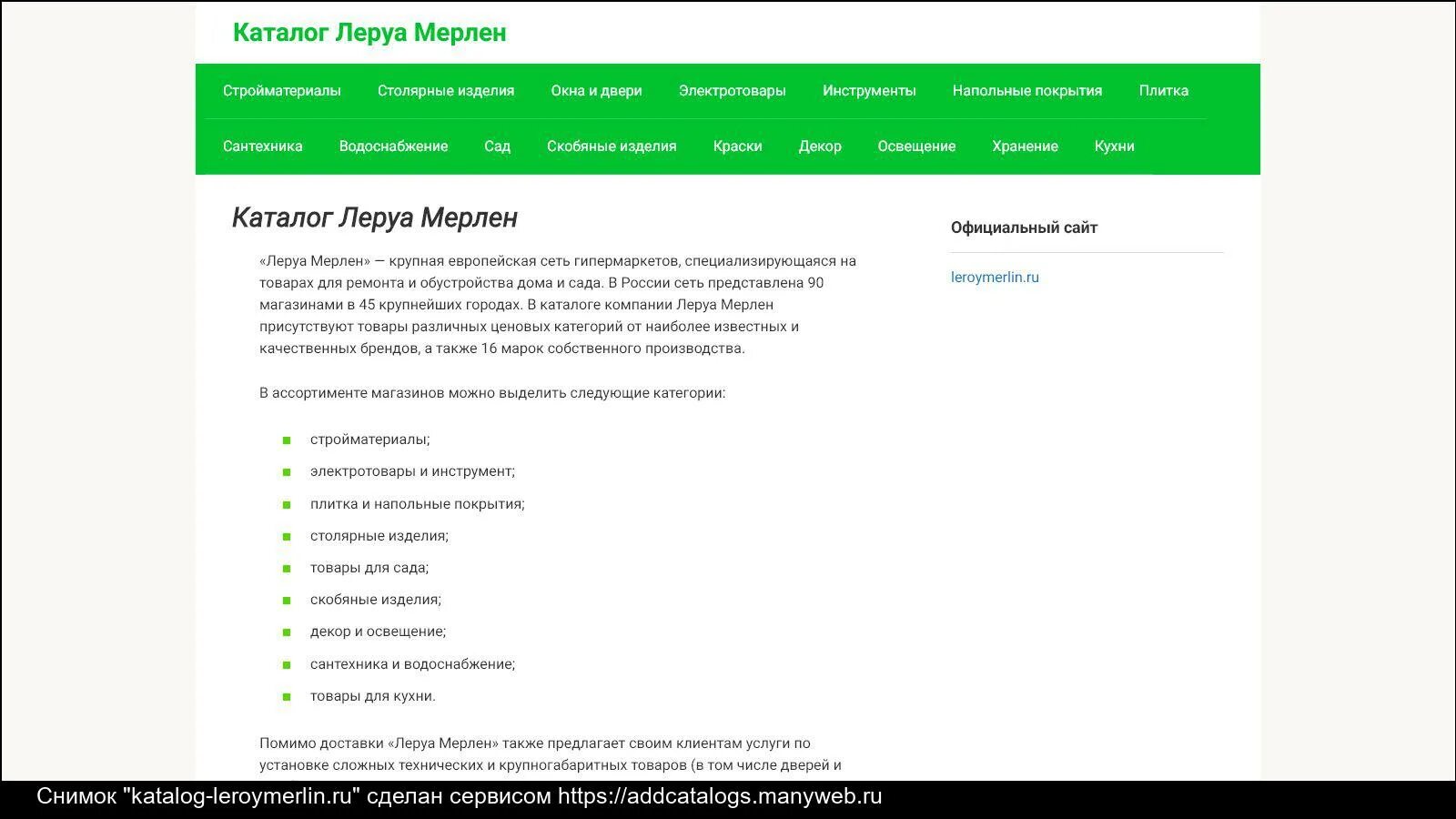Click the list item товары для сада;

(369, 568)
